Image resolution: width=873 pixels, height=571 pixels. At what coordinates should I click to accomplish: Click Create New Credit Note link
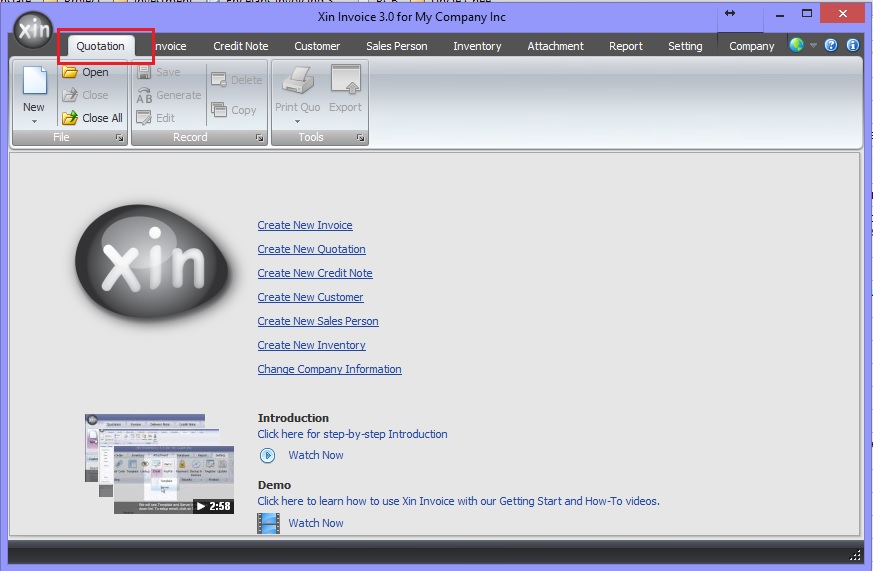(x=315, y=273)
